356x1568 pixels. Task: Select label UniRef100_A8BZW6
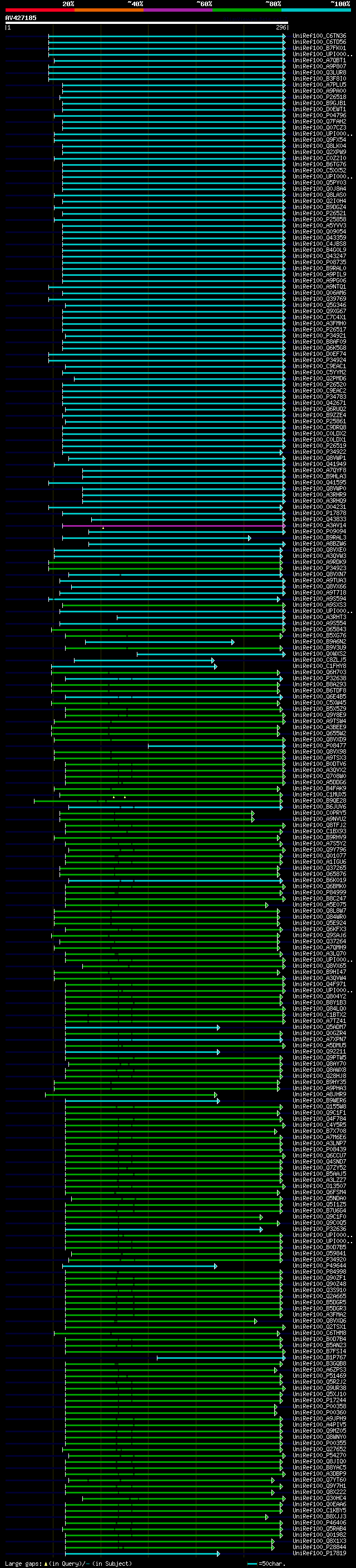pyautogui.click(x=319, y=543)
